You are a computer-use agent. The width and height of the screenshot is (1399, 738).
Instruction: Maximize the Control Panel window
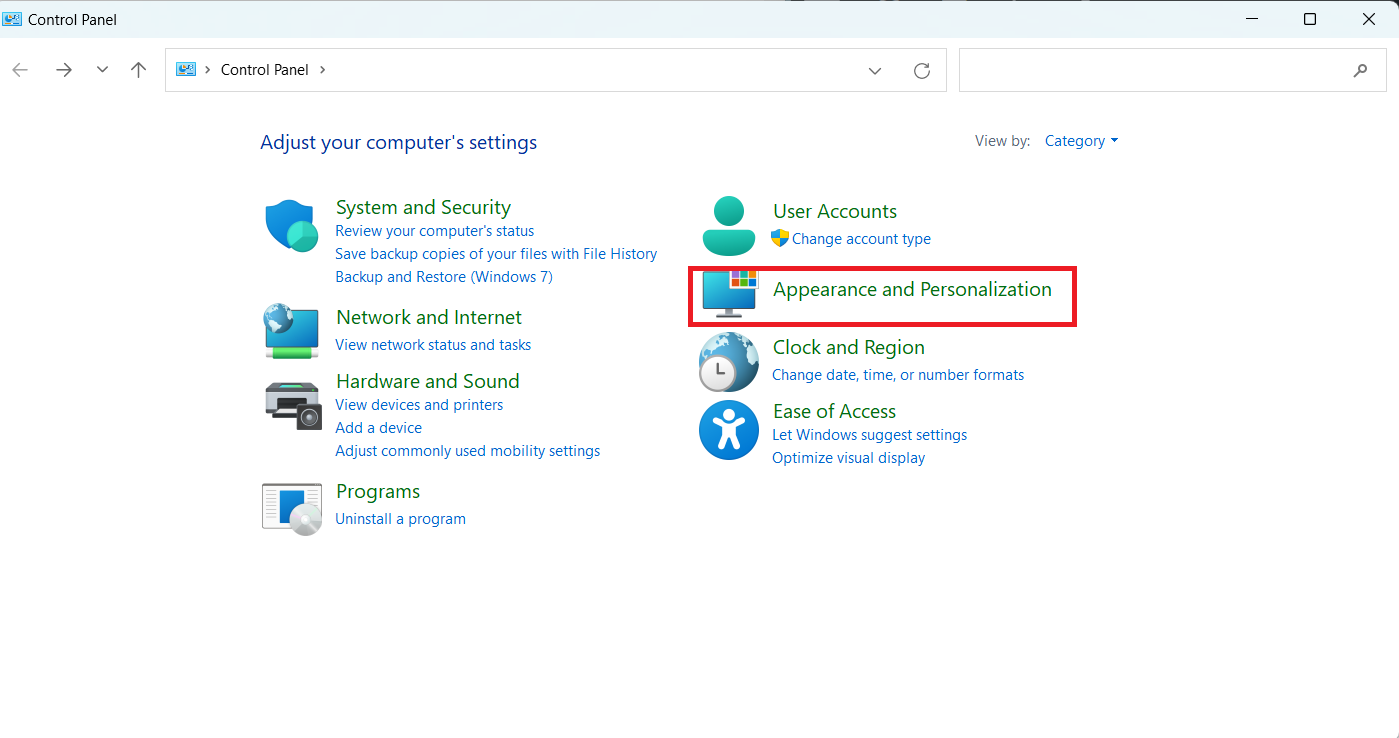pyautogui.click(x=1310, y=19)
